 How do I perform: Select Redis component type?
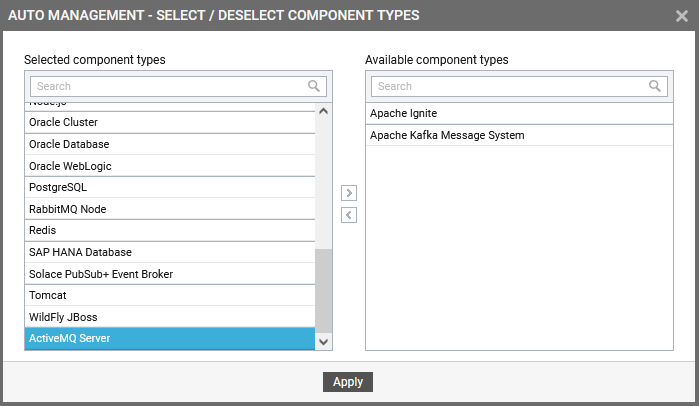point(170,230)
